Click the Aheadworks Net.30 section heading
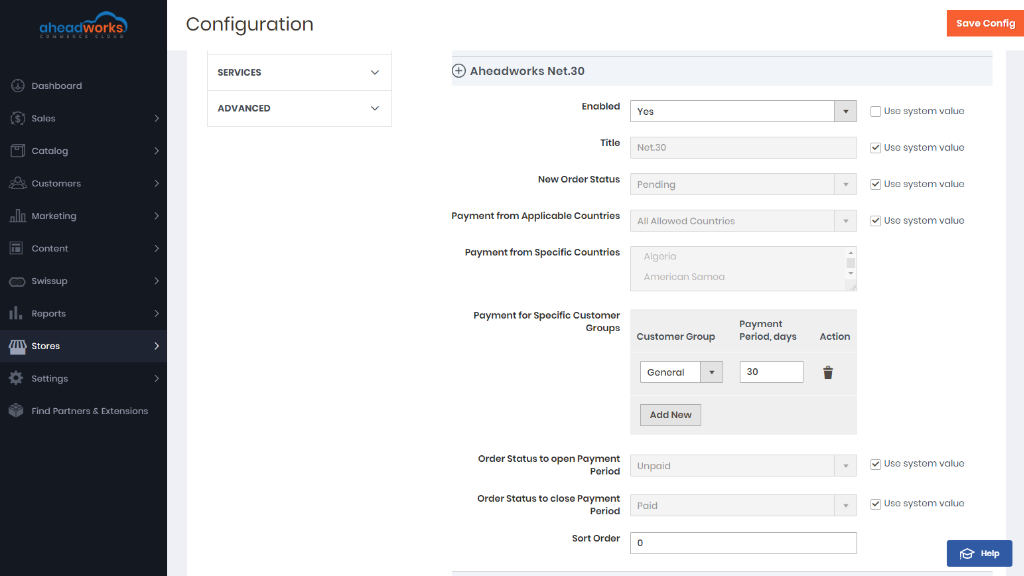This screenshot has width=1024, height=576. coord(527,71)
